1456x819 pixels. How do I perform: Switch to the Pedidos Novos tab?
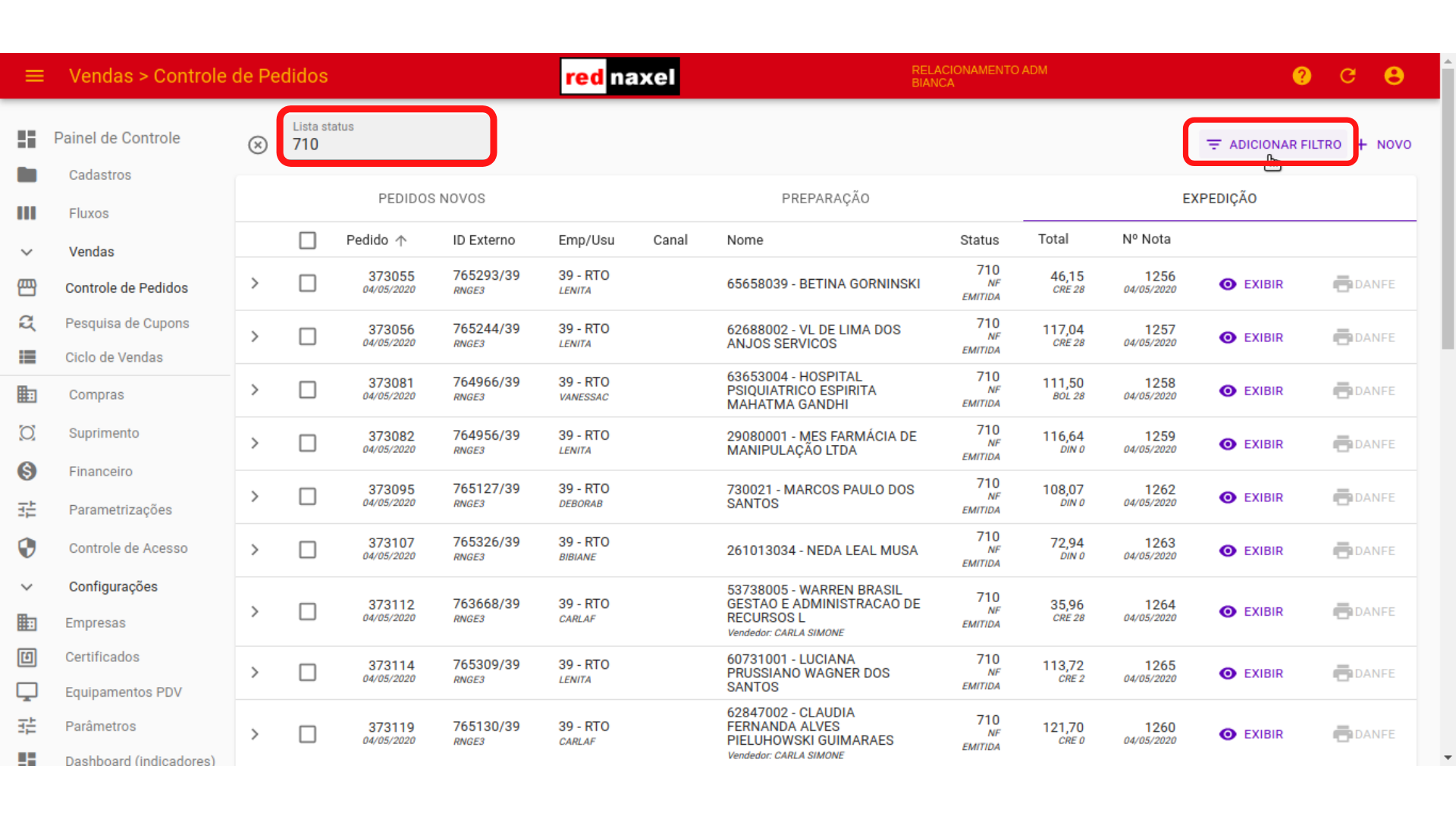[431, 199]
